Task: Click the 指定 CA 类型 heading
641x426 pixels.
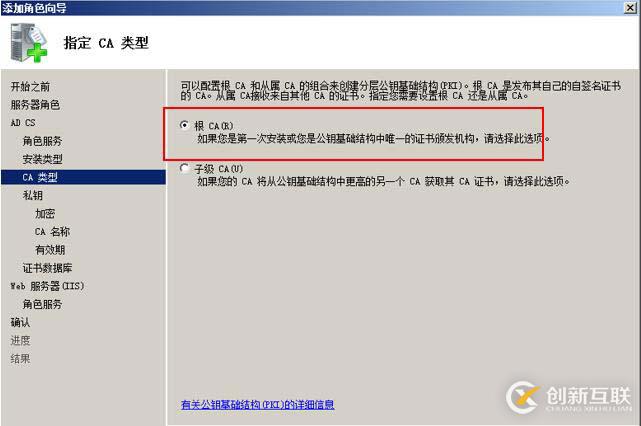Action: click(x=106, y=43)
